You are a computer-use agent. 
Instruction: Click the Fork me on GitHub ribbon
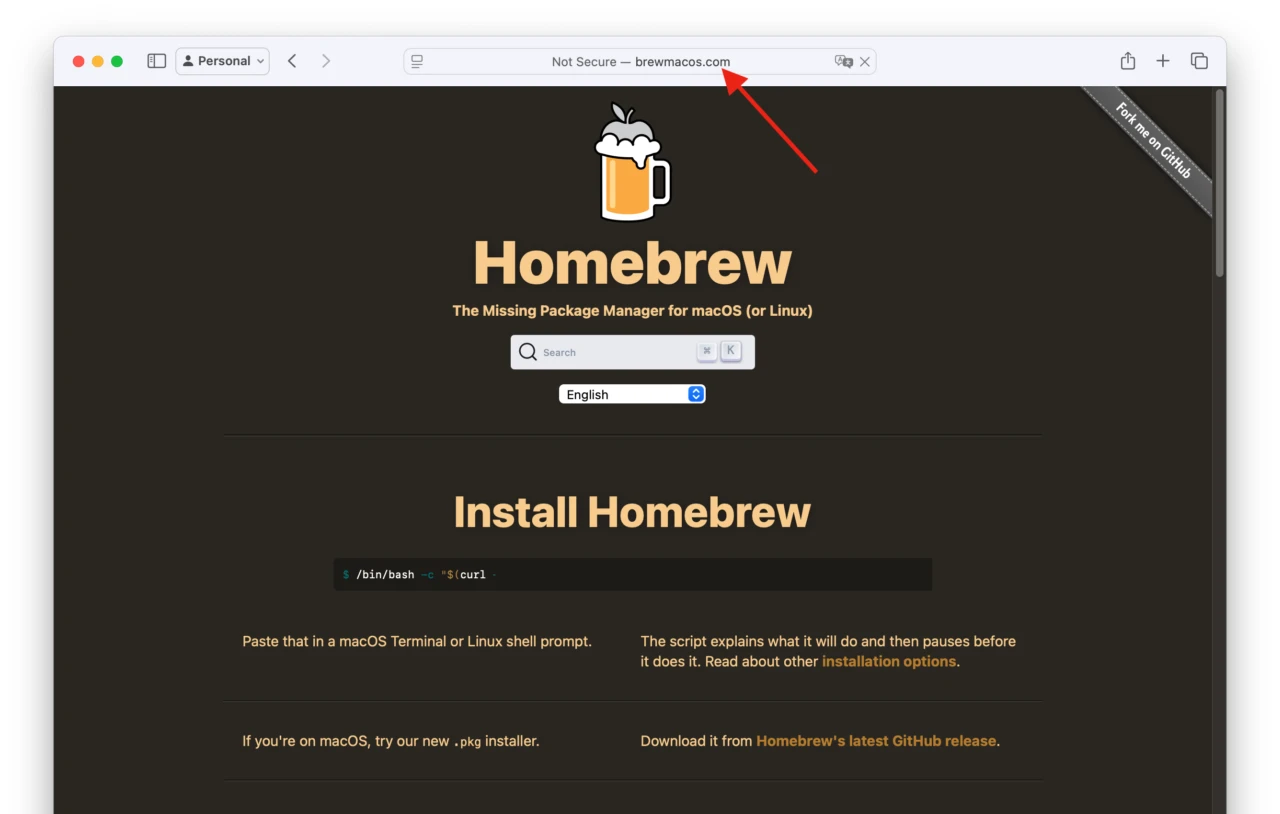1152,142
